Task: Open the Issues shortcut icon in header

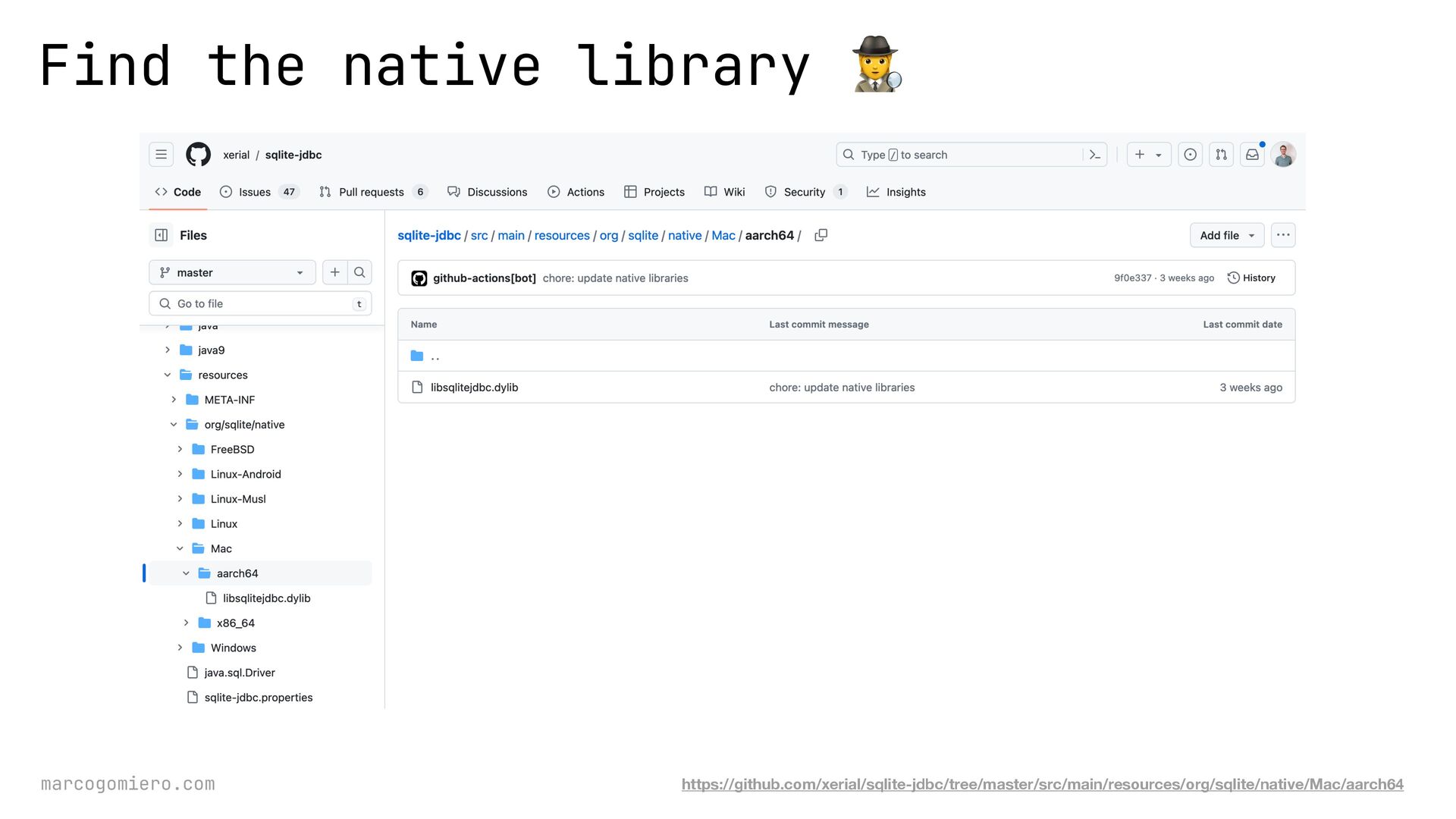Action: (x=1191, y=155)
